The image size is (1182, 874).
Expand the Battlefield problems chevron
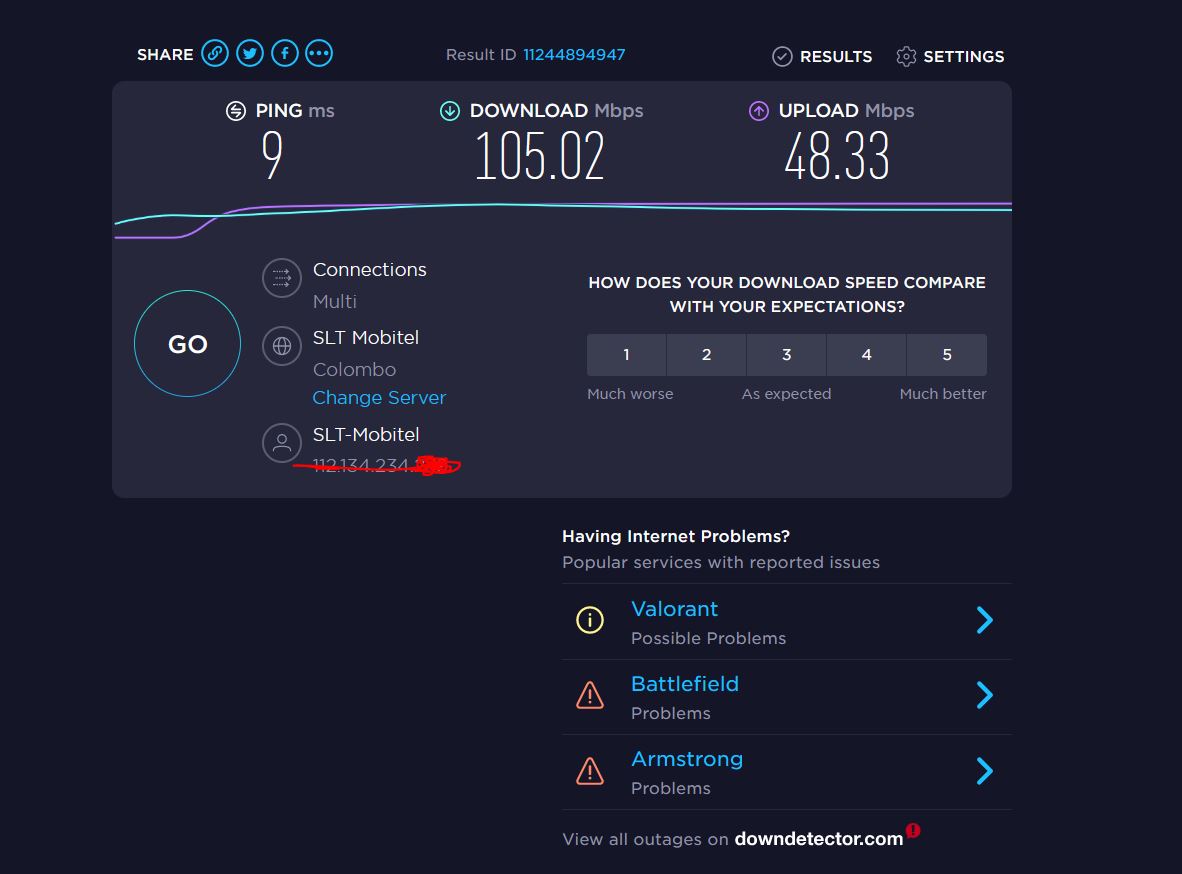984,695
